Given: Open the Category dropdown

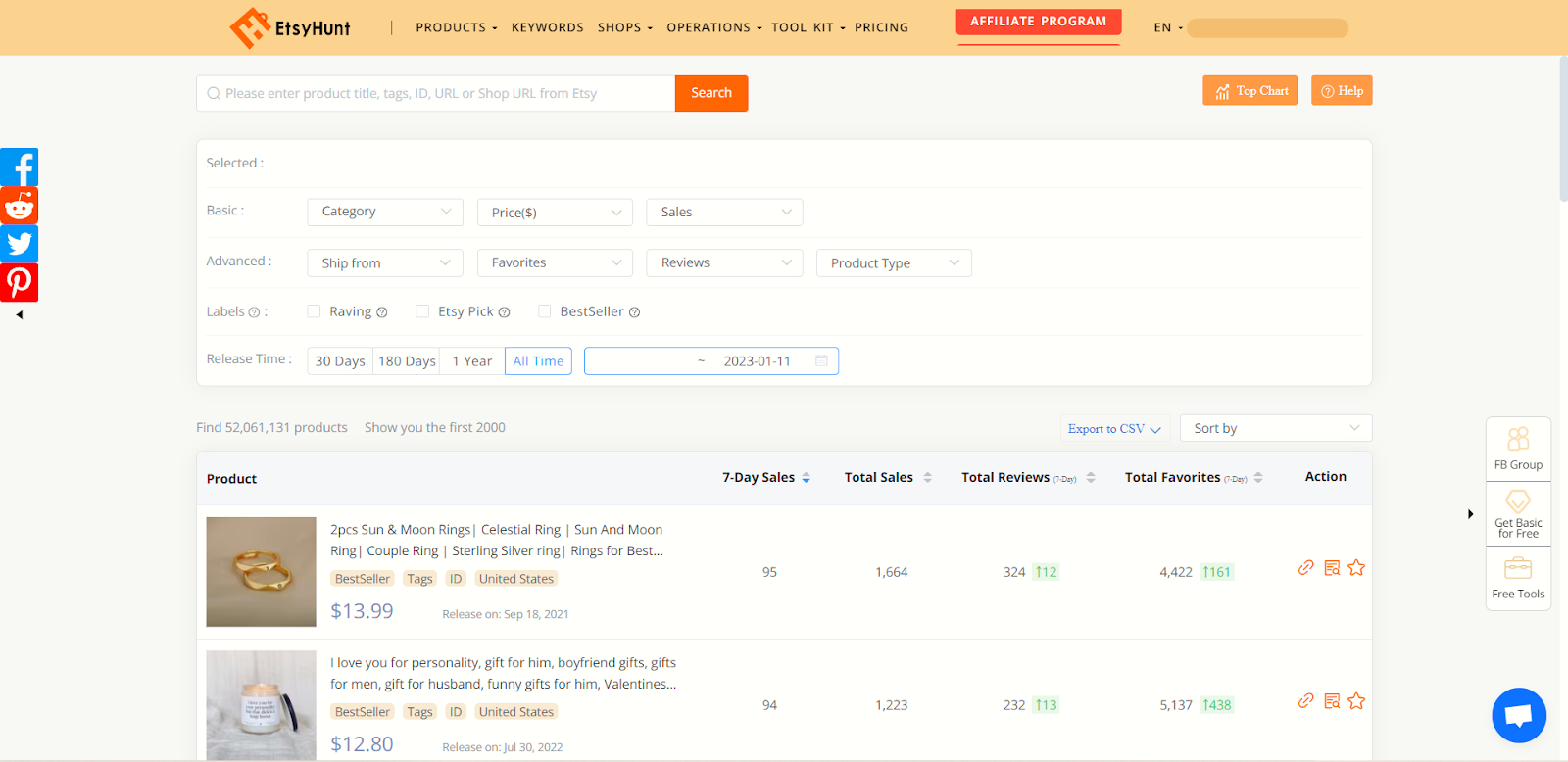Looking at the screenshot, I should pos(385,212).
